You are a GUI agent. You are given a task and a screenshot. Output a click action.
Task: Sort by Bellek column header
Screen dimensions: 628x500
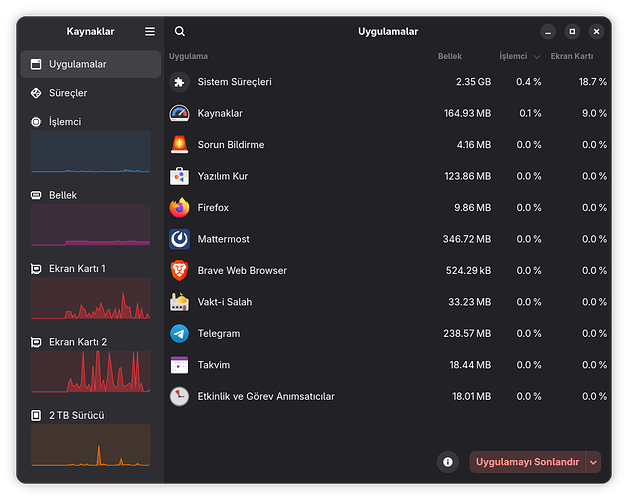point(450,57)
